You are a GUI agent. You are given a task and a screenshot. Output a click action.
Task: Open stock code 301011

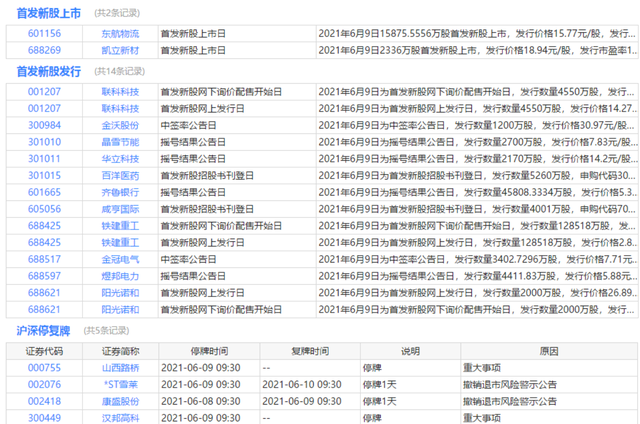44,159
